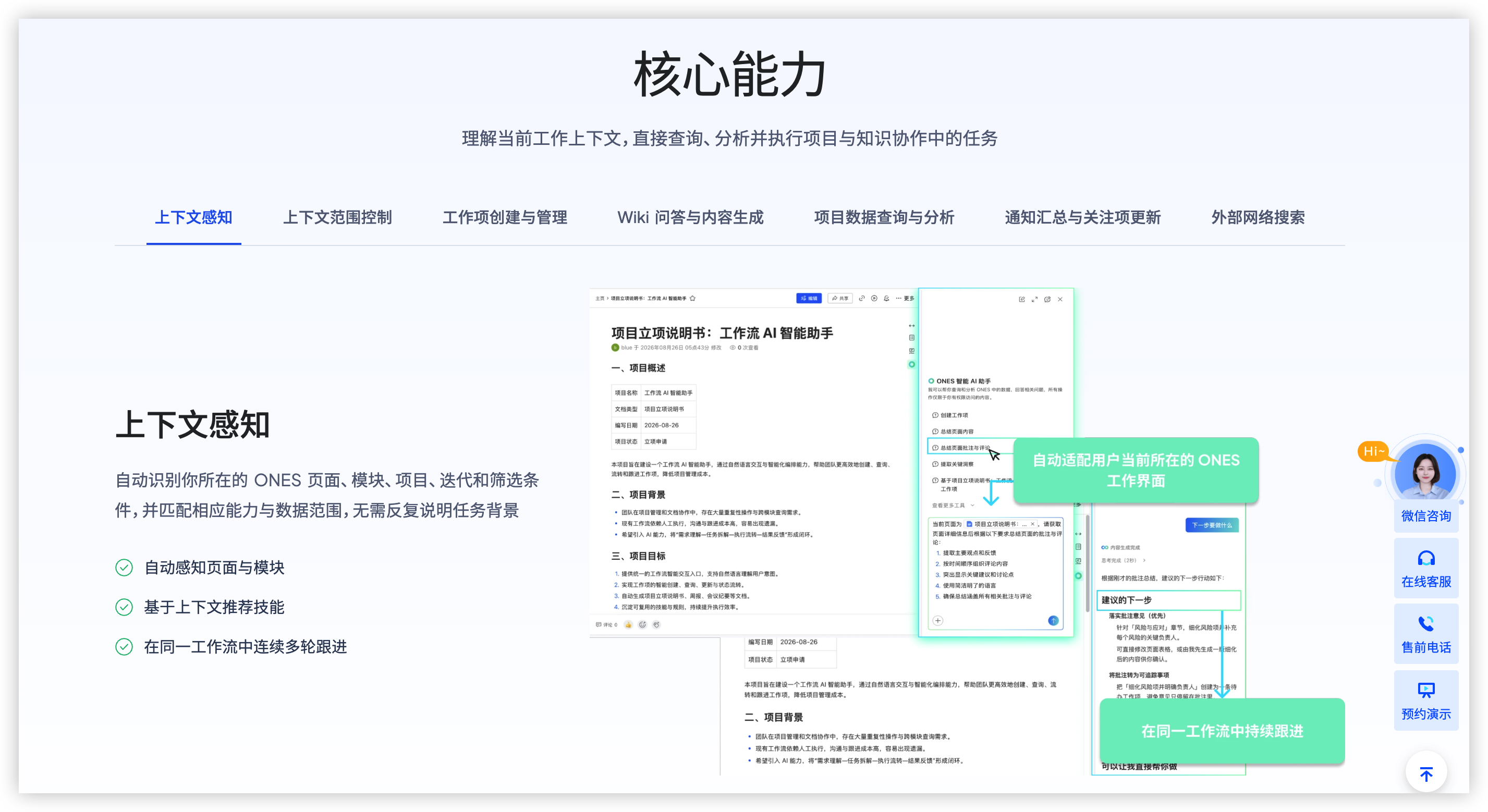The width and height of the screenshot is (1488, 812).
Task: Click the 基于上下文推荐技能 list item
Action: point(214,607)
